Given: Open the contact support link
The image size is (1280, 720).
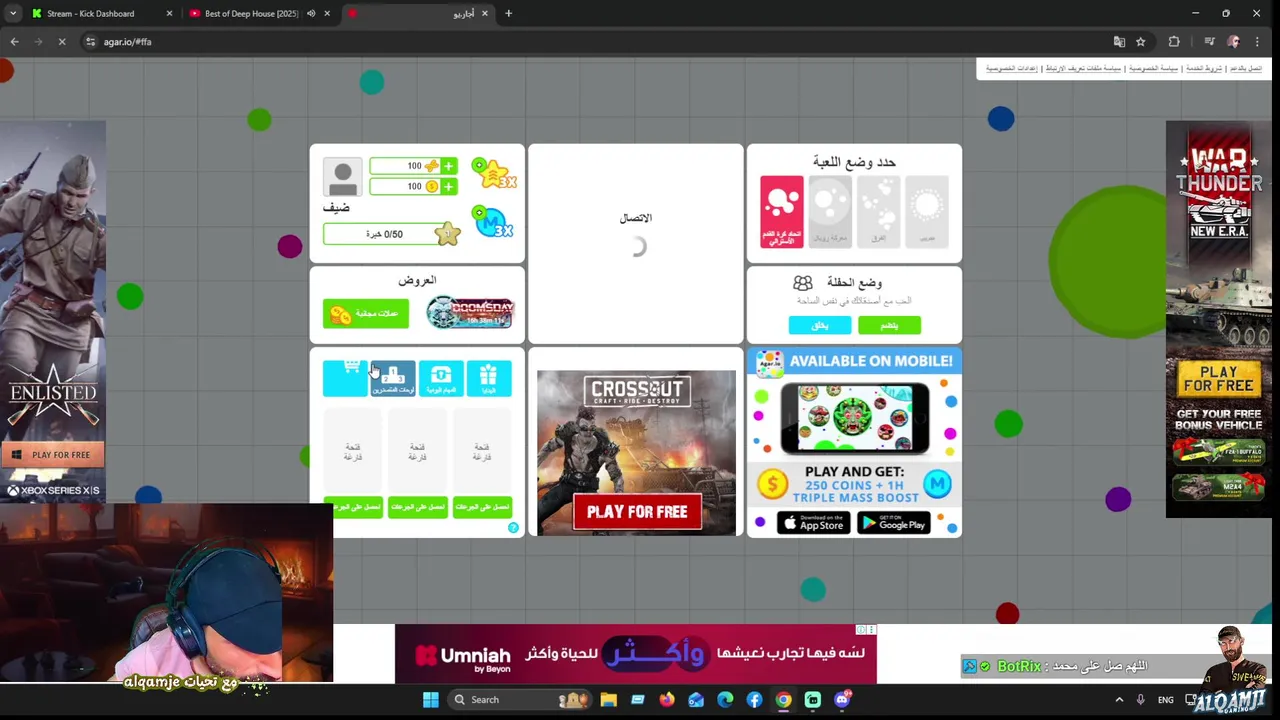Looking at the screenshot, I should tap(1245, 68).
